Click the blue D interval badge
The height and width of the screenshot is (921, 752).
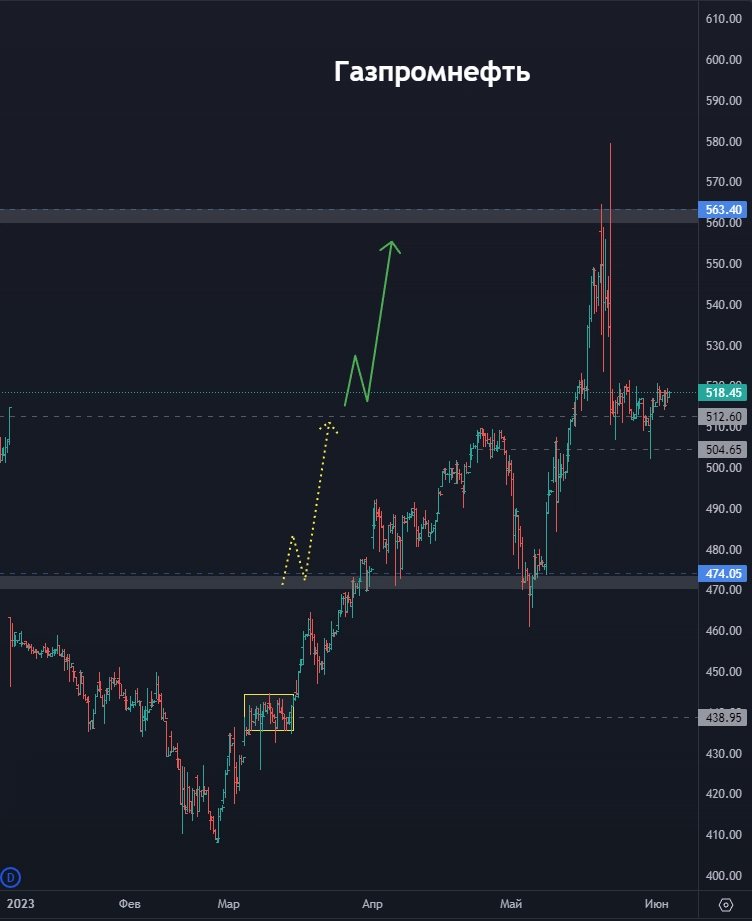[x=11, y=878]
